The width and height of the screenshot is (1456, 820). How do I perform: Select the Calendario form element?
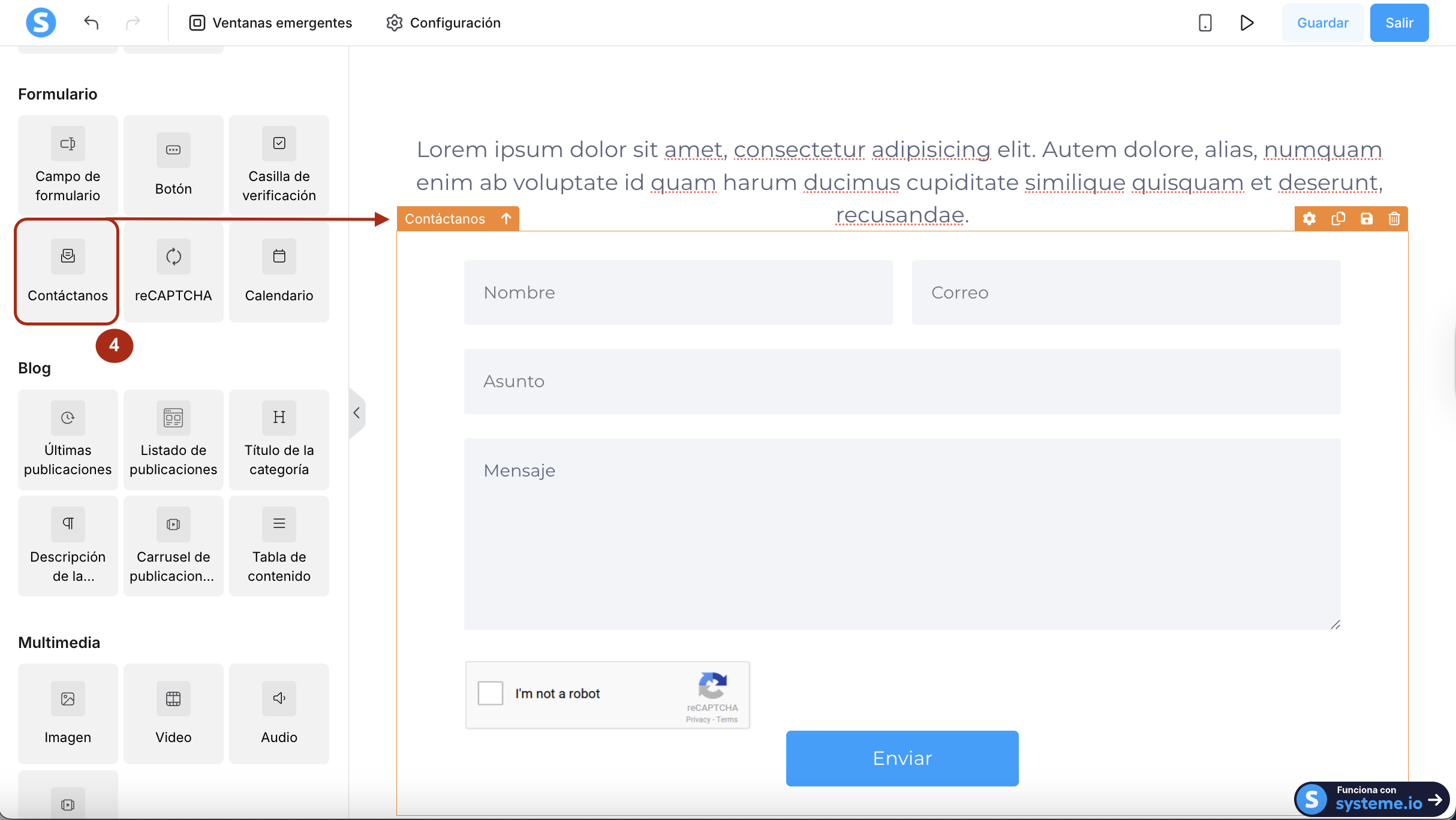(279, 272)
